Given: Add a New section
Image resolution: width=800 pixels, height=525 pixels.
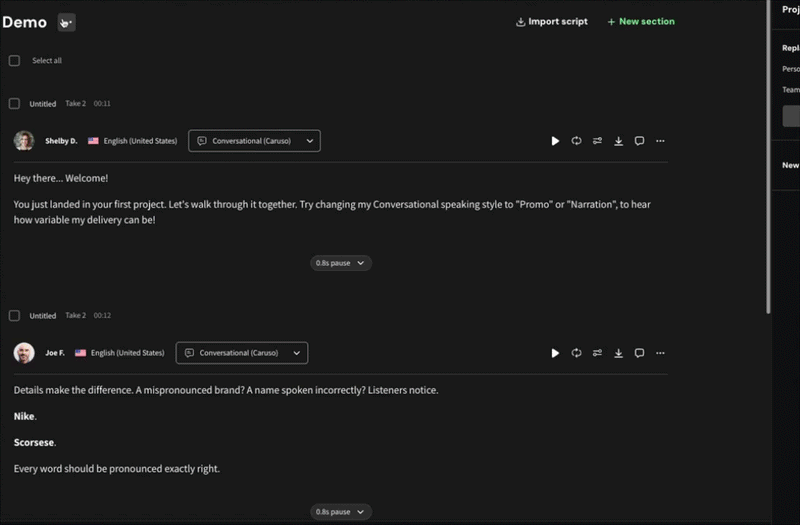Looking at the screenshot, I should click(x=641, y=22).
